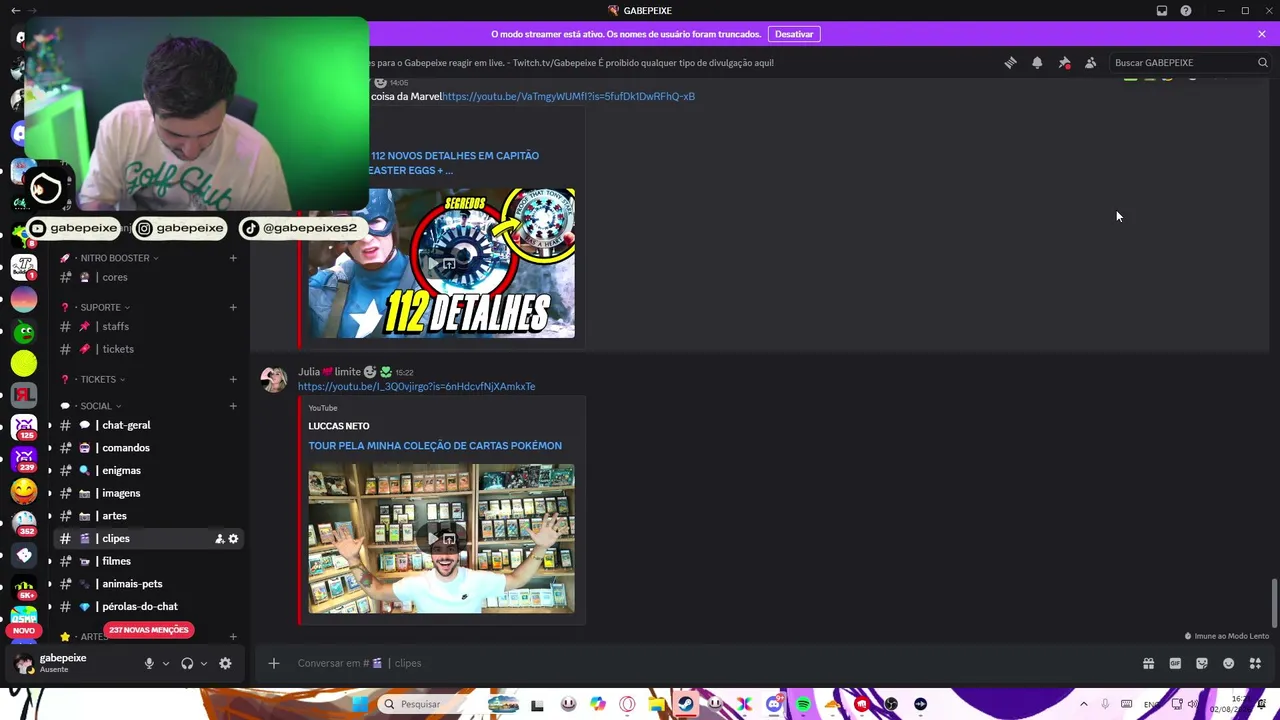Open the red RL server icon
The width and height of the screenshot is (1280, 720).
pyautogui.click(x=24, y=395)
